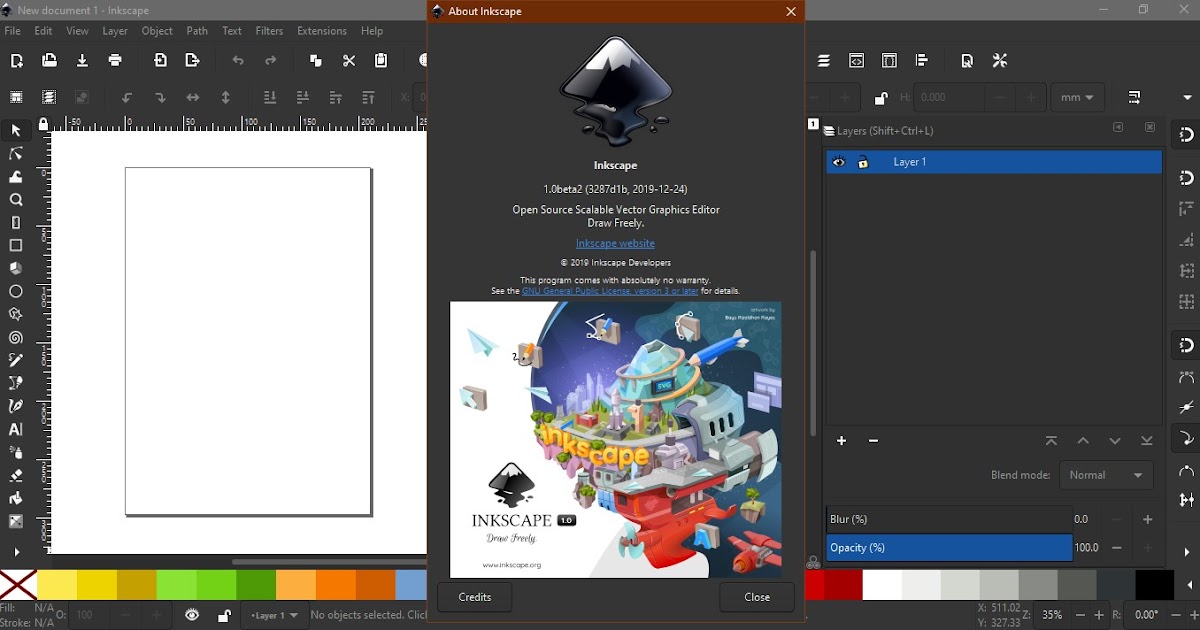Select the Ellipse circle tool
The height and width of the screenshot is (630, 1200).
click(x=16, y=292)
